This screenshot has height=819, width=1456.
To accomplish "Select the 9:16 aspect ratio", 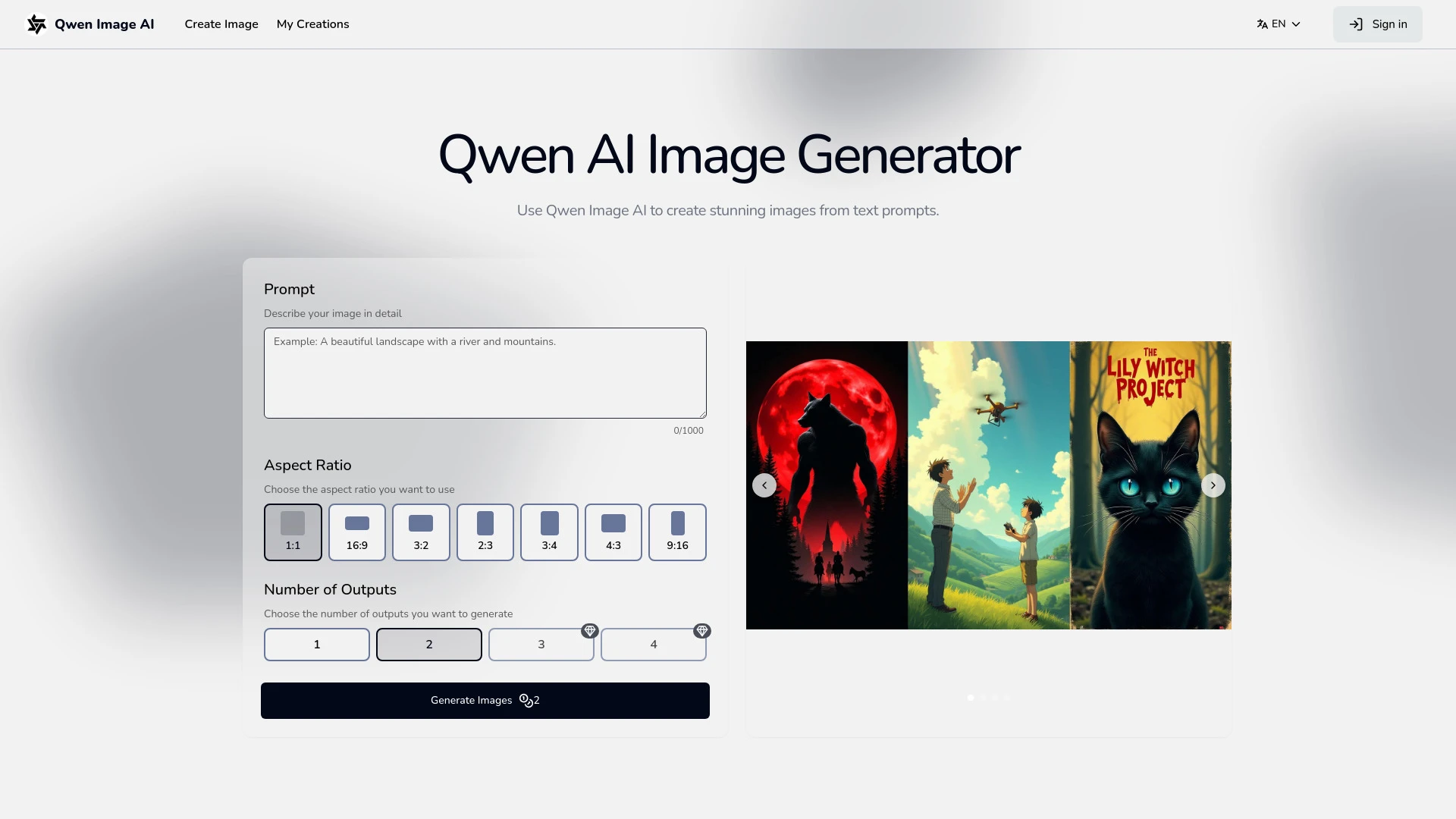I will tap(677, 532).
